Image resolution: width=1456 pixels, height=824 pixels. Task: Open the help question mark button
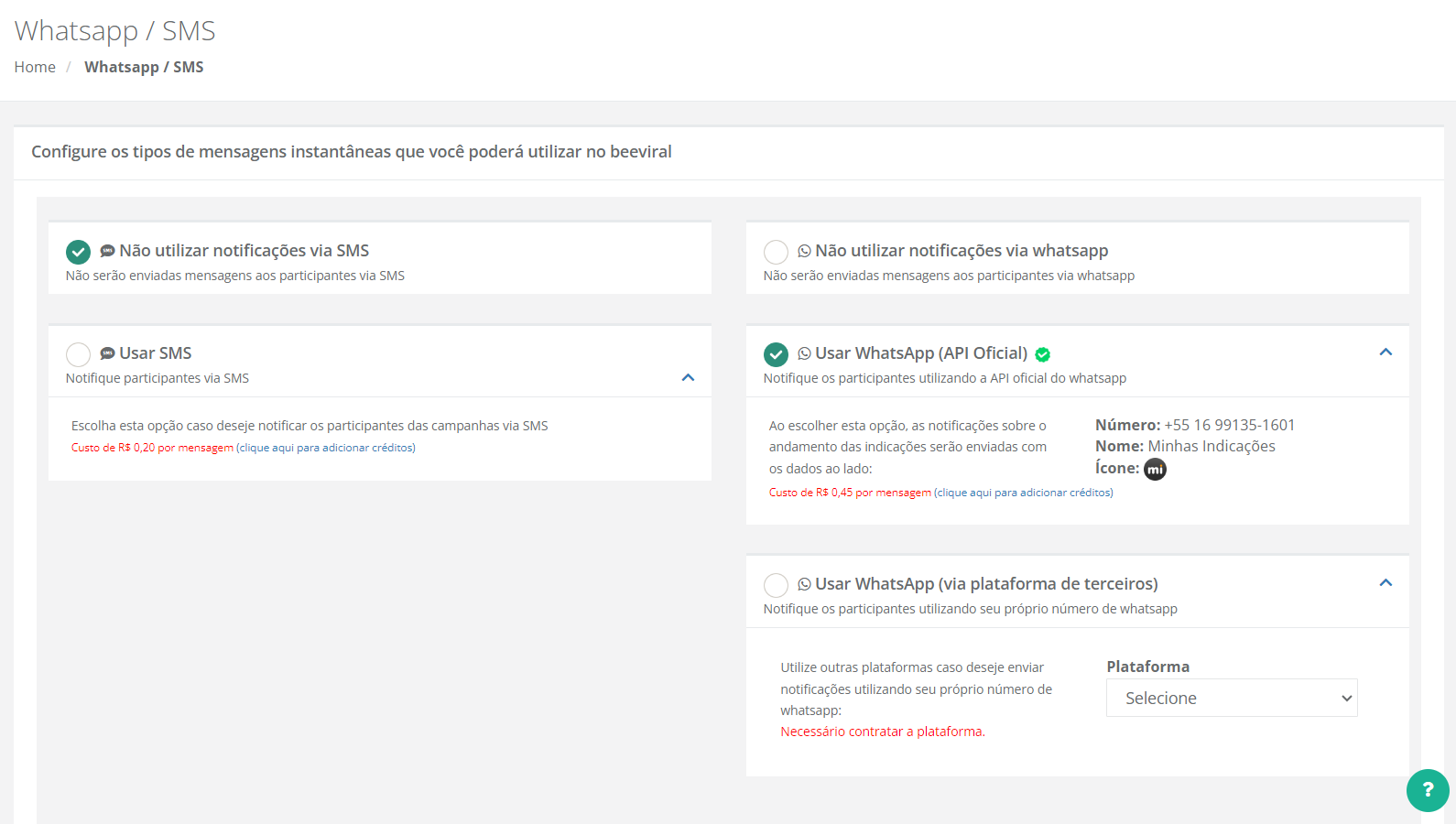1428,790
